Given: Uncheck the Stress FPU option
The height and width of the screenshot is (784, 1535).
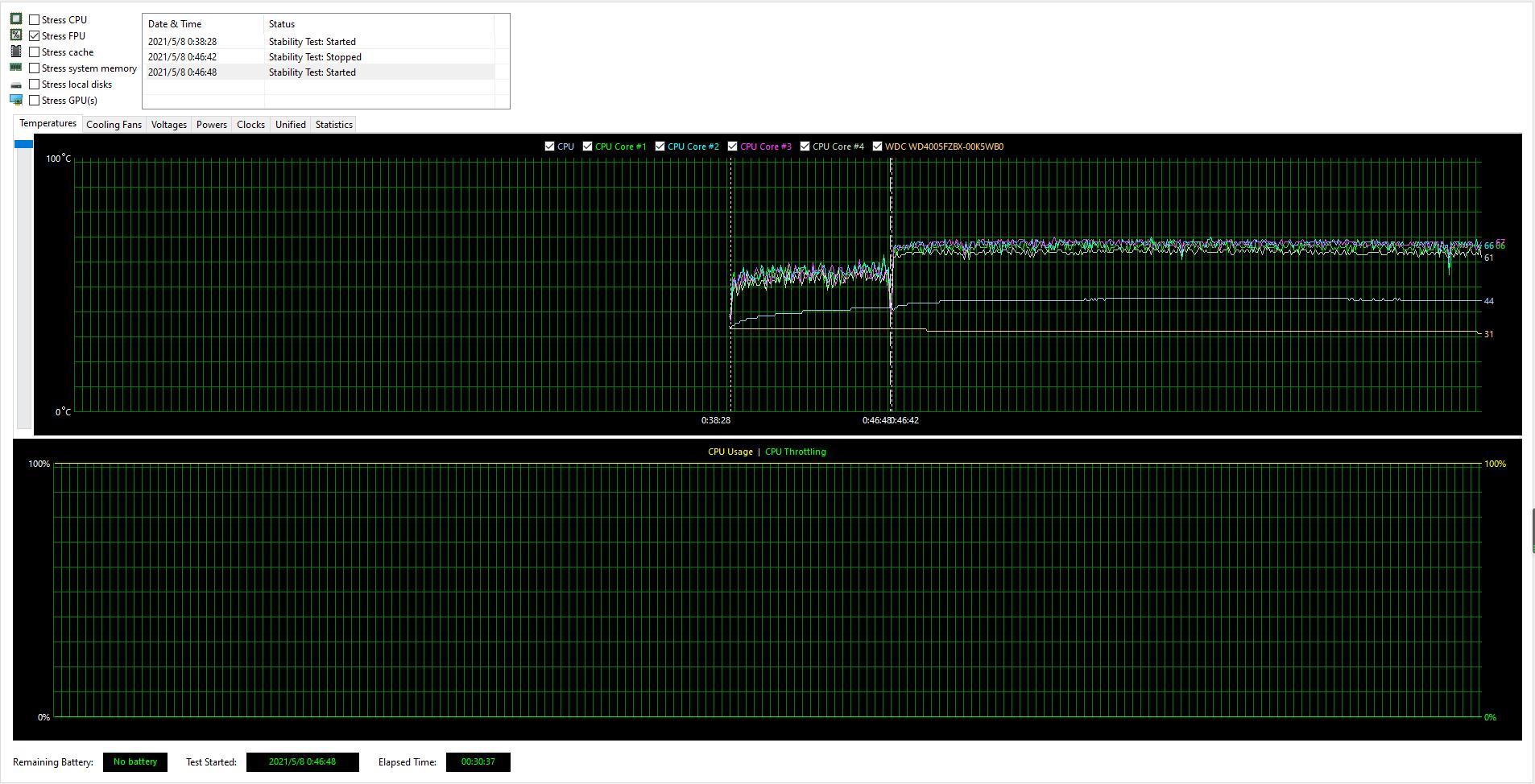Looking at the screenshot, I should pyautogui.click(x=35, y=35).
